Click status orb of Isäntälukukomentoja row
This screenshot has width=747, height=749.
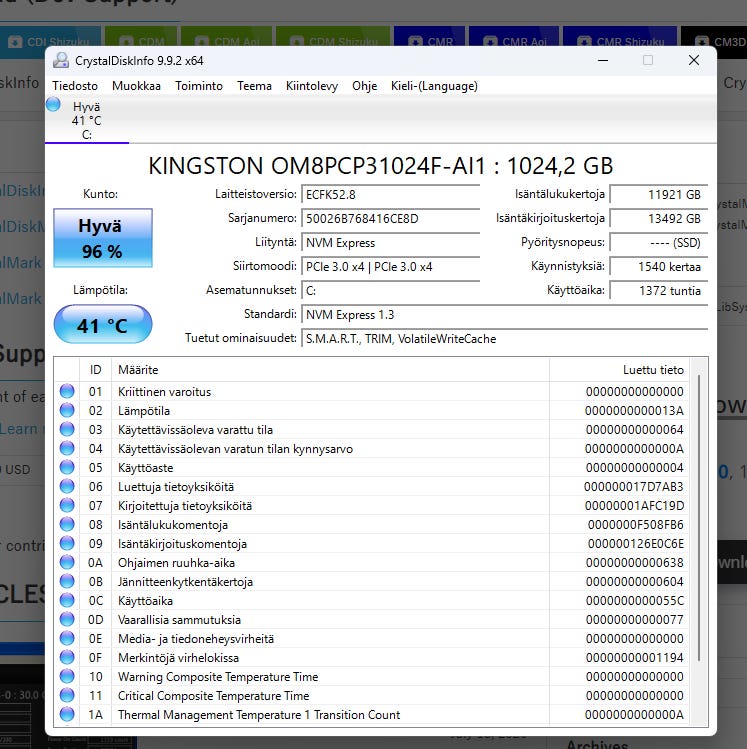tap(67, 524)
